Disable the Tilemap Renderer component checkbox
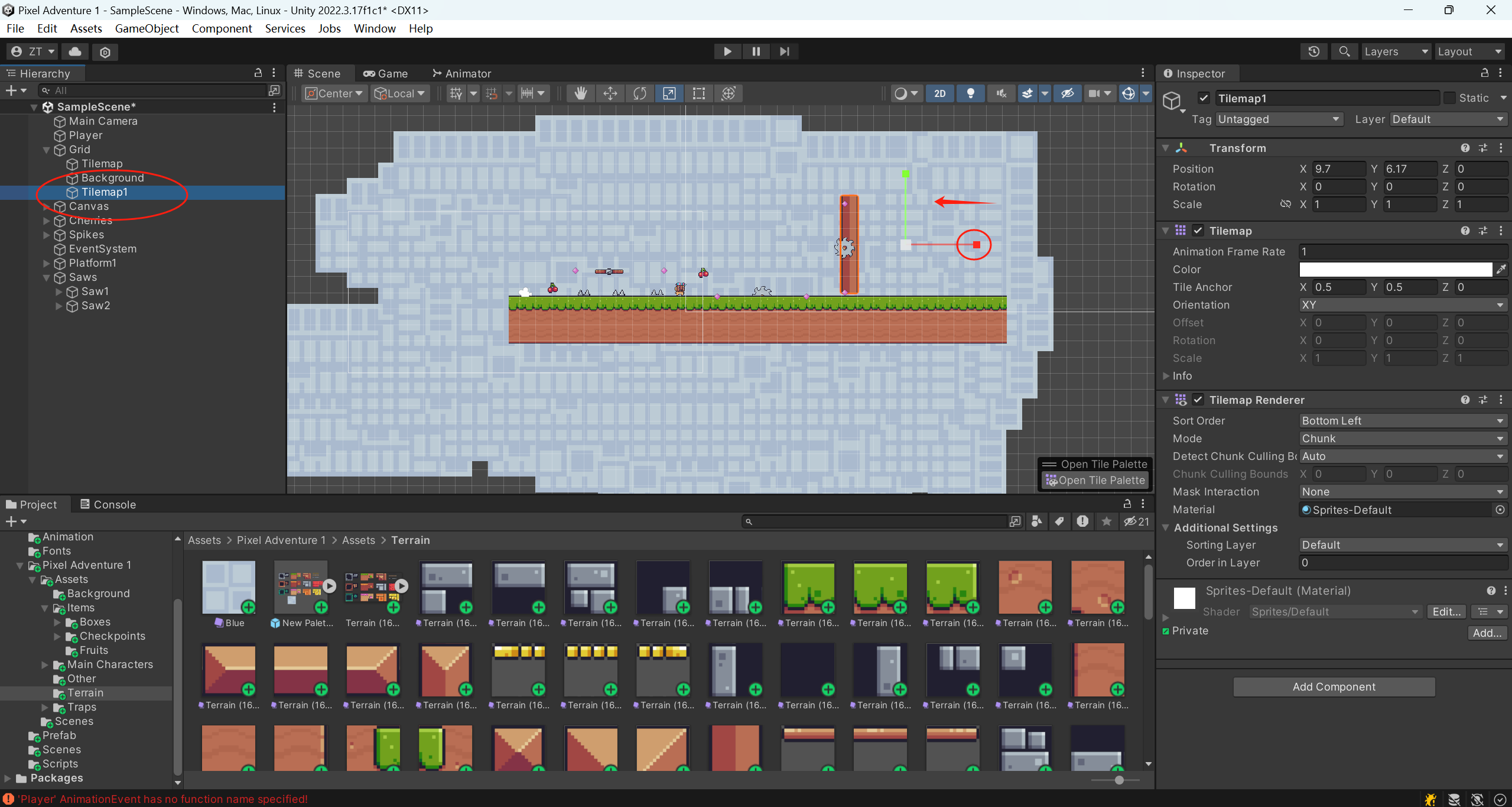The height and width of the screenshot is (807, 1512). click(x=1198, y=400)
